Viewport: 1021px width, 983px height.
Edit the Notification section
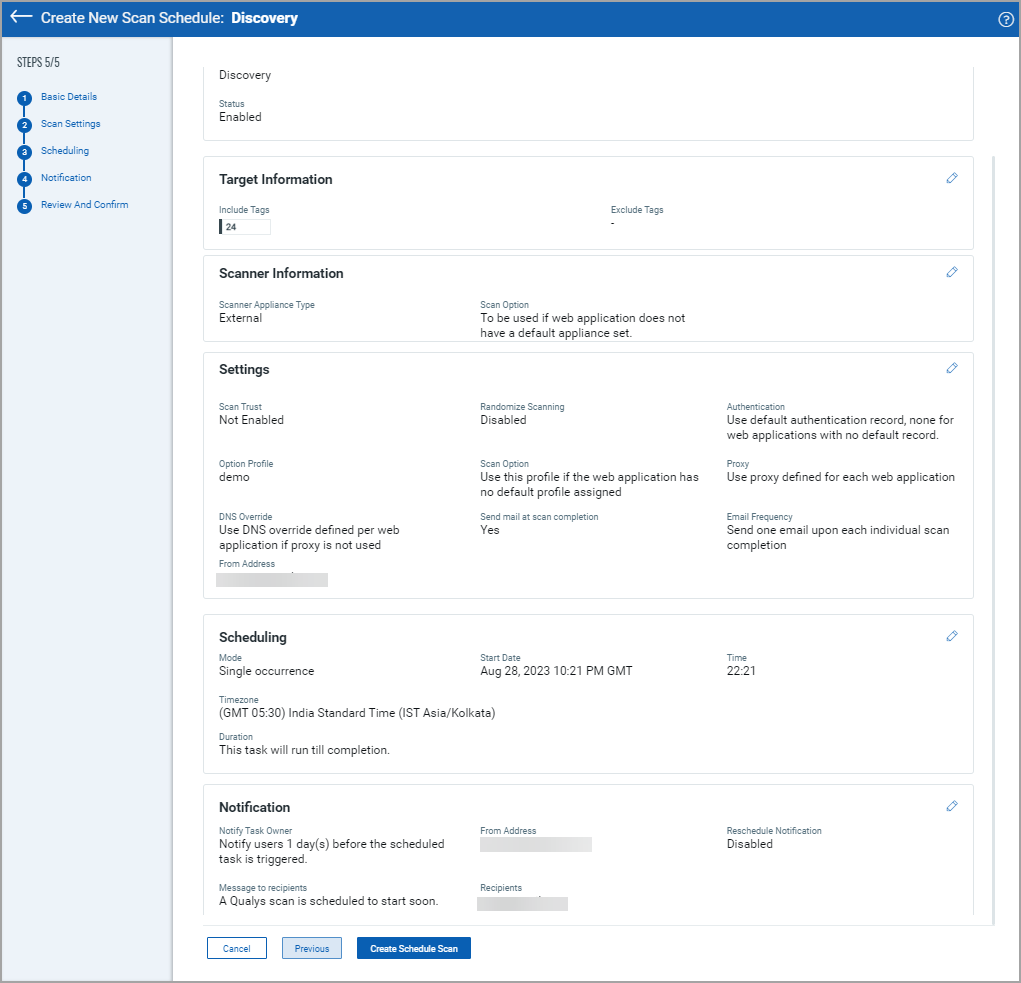point(951,806)
